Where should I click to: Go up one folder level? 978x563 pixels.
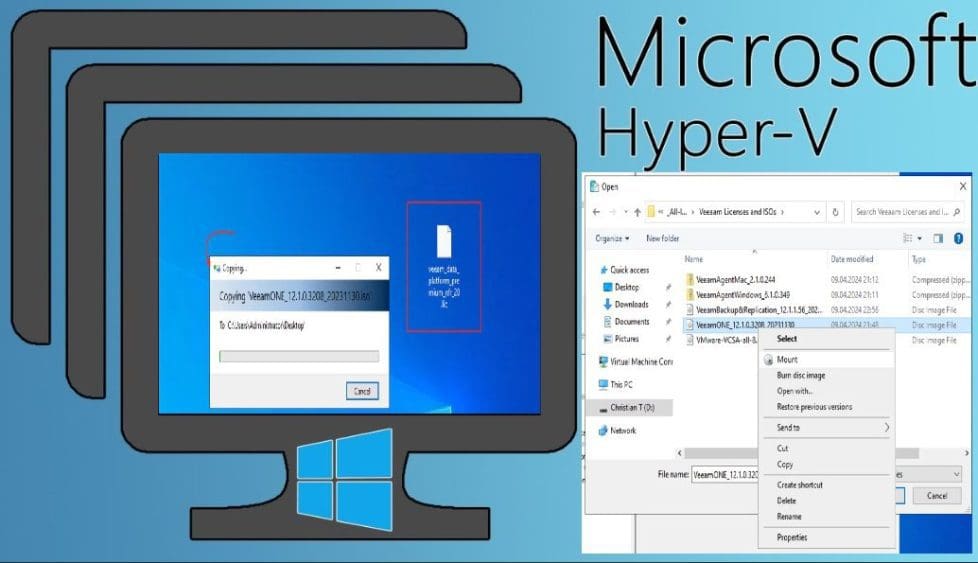637,212
